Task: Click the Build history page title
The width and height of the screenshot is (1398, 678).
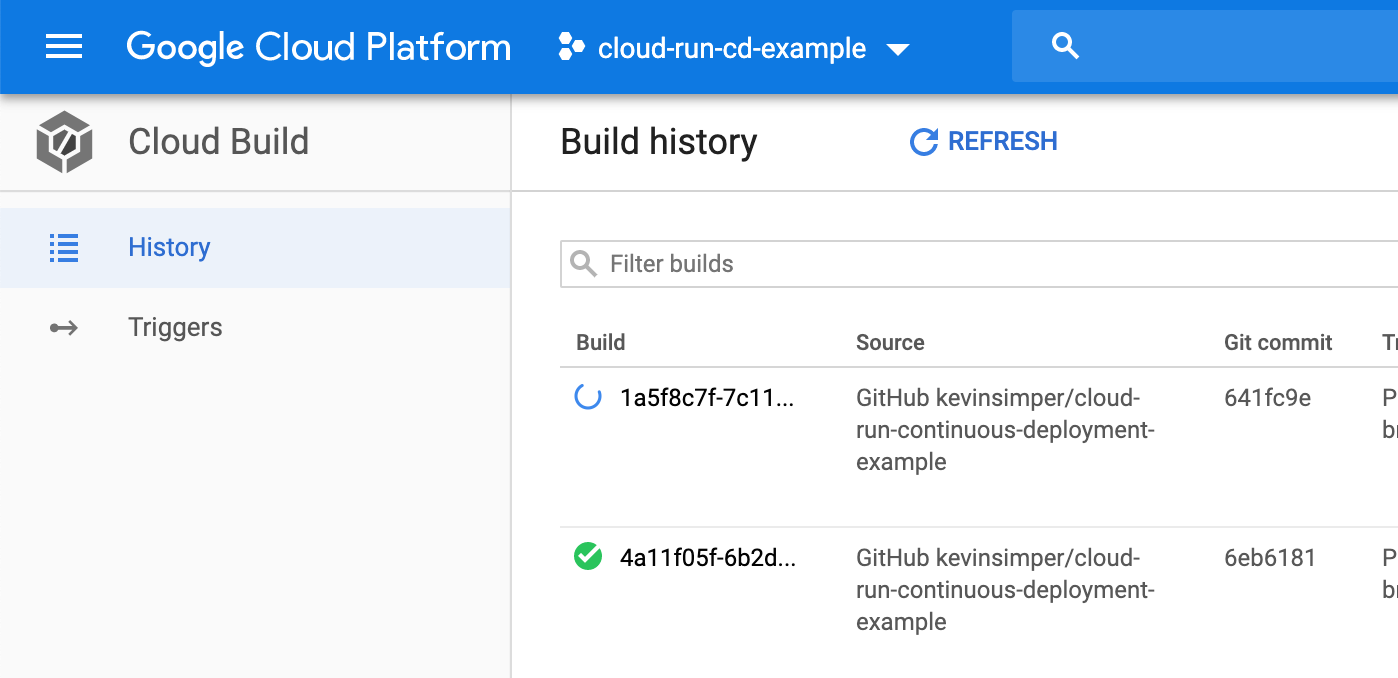Action: click(659, 142)
